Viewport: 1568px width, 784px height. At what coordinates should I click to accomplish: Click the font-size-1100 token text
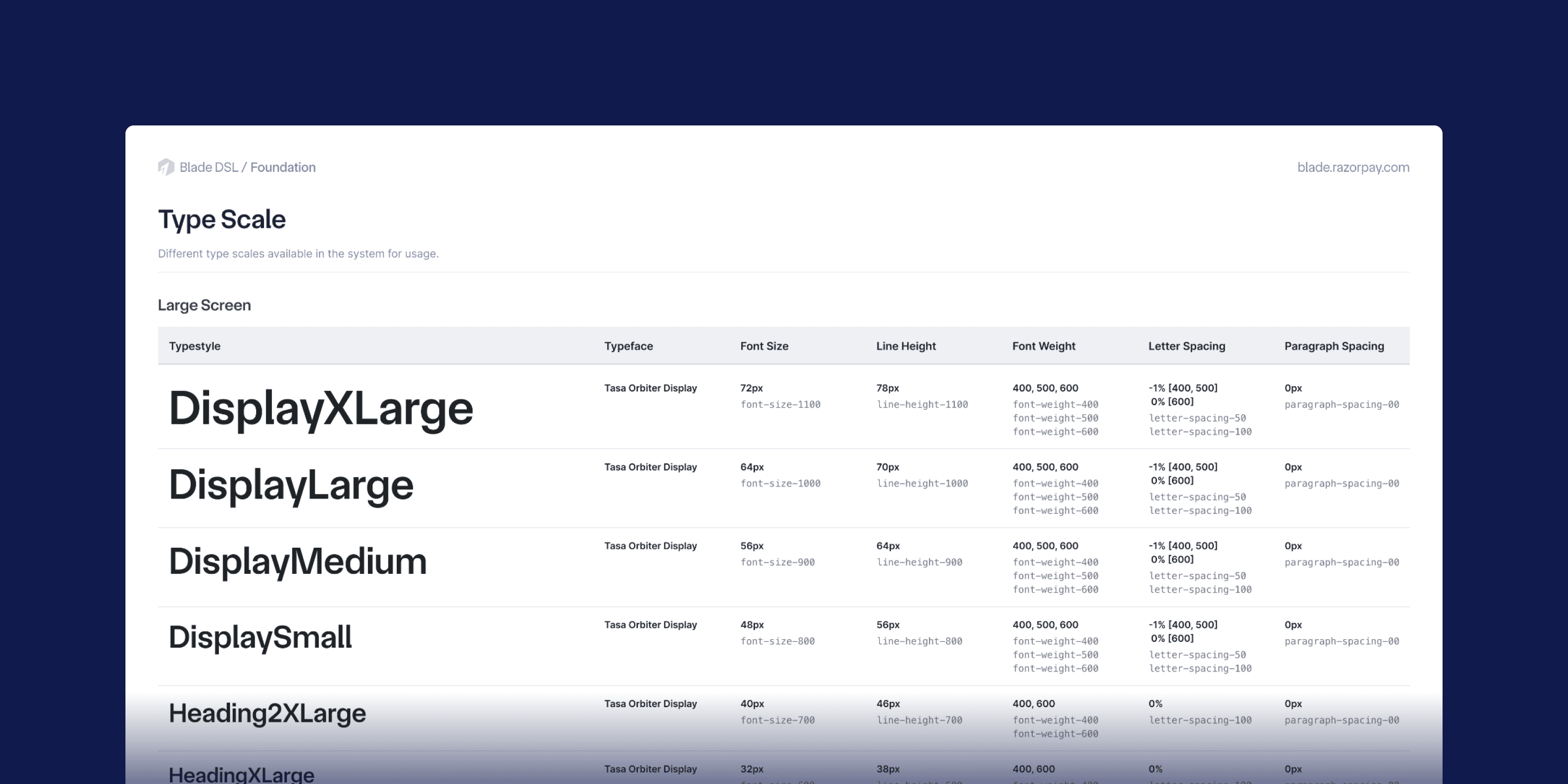[780, 404]
